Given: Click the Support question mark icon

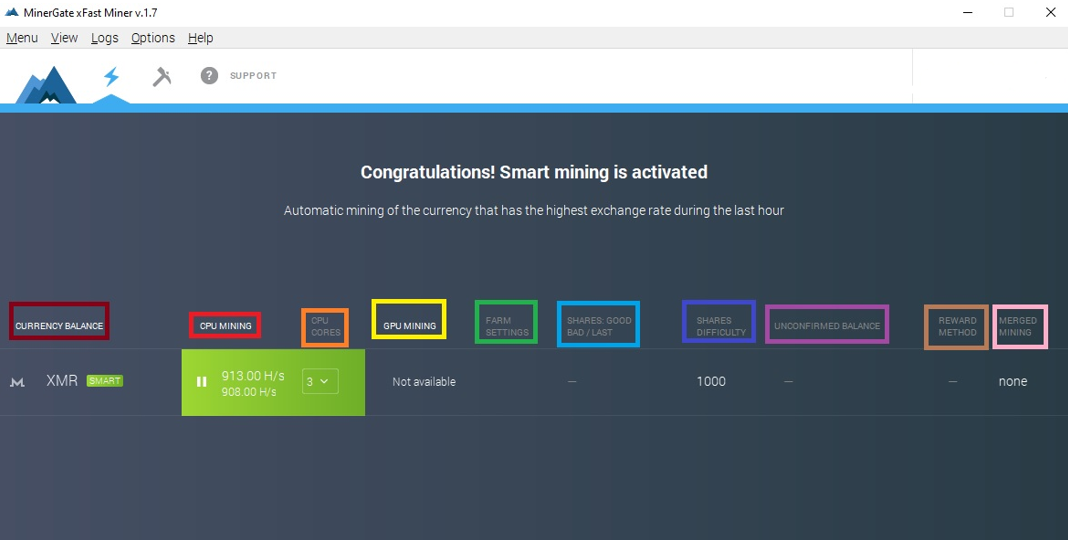Looking at the screenshot, I should point(209,76).
